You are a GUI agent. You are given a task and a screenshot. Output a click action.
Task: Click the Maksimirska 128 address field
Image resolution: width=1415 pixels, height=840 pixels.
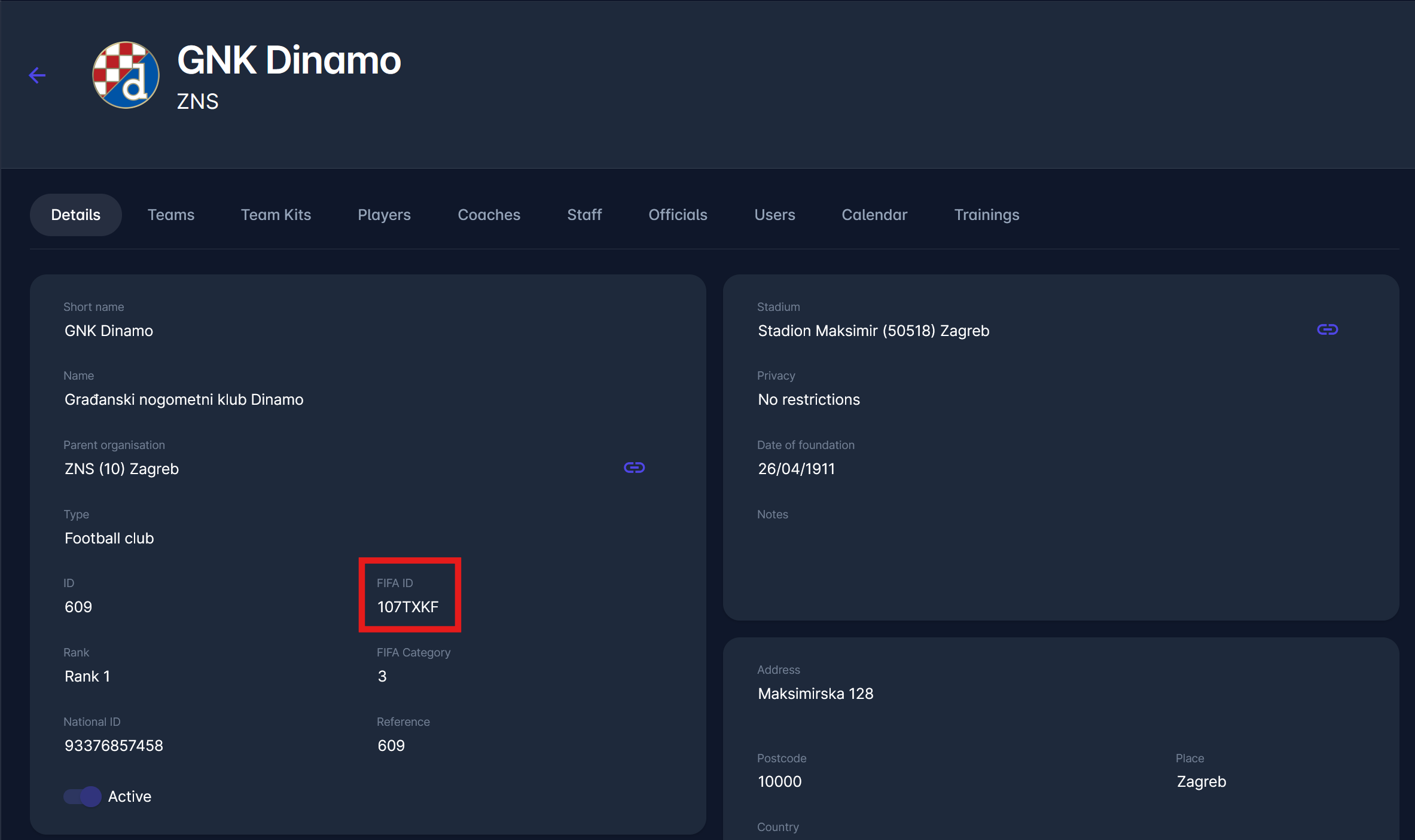(x=815, y=694)
